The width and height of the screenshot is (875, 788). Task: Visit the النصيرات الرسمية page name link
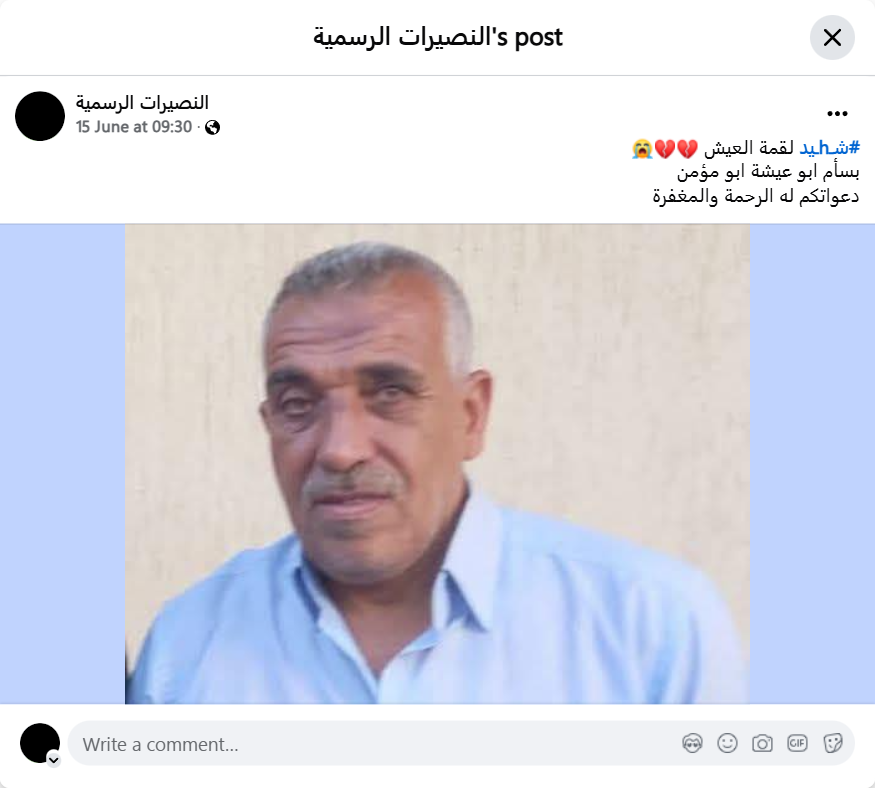[142, 103]
